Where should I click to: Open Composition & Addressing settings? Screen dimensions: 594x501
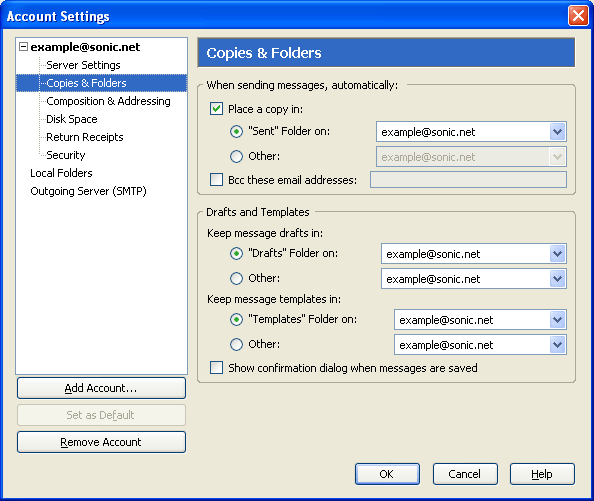108,101
